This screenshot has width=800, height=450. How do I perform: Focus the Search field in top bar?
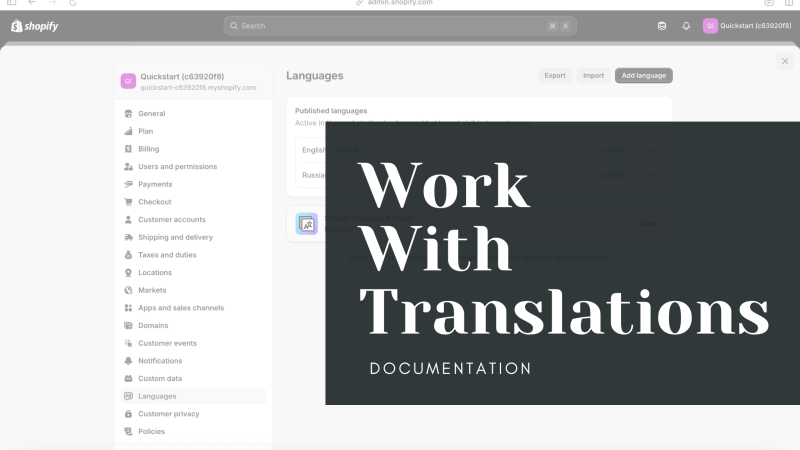pos(400,26)
